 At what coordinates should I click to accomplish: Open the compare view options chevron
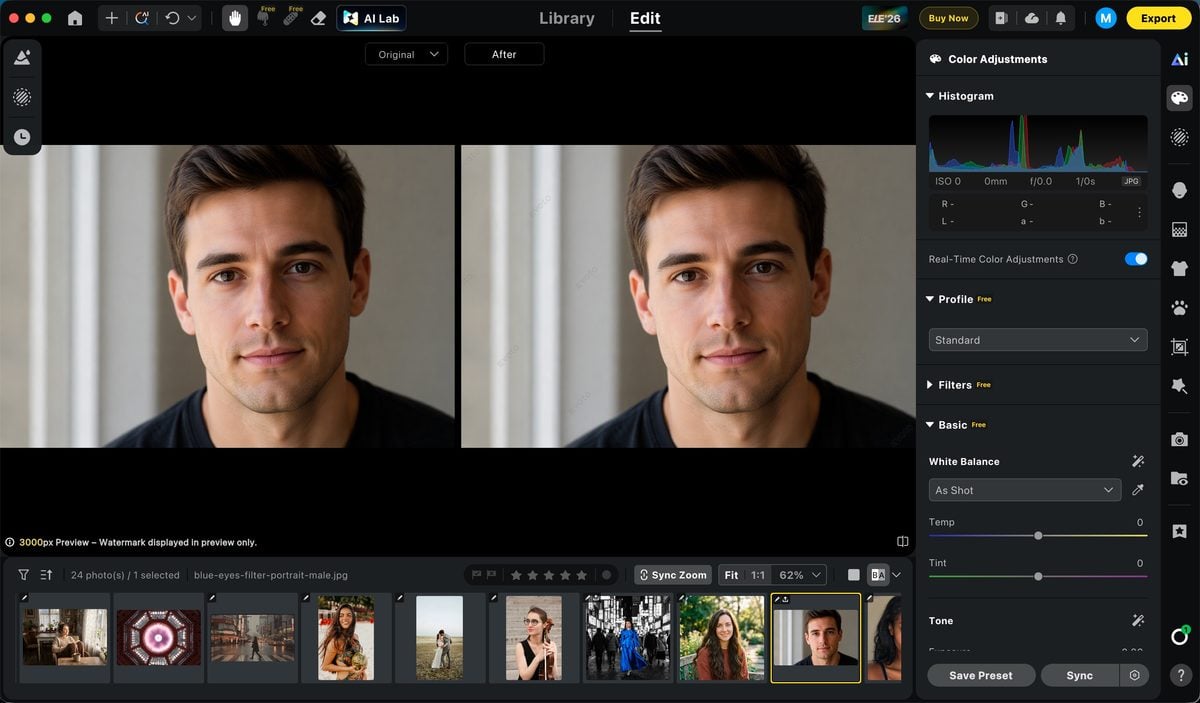897,575
